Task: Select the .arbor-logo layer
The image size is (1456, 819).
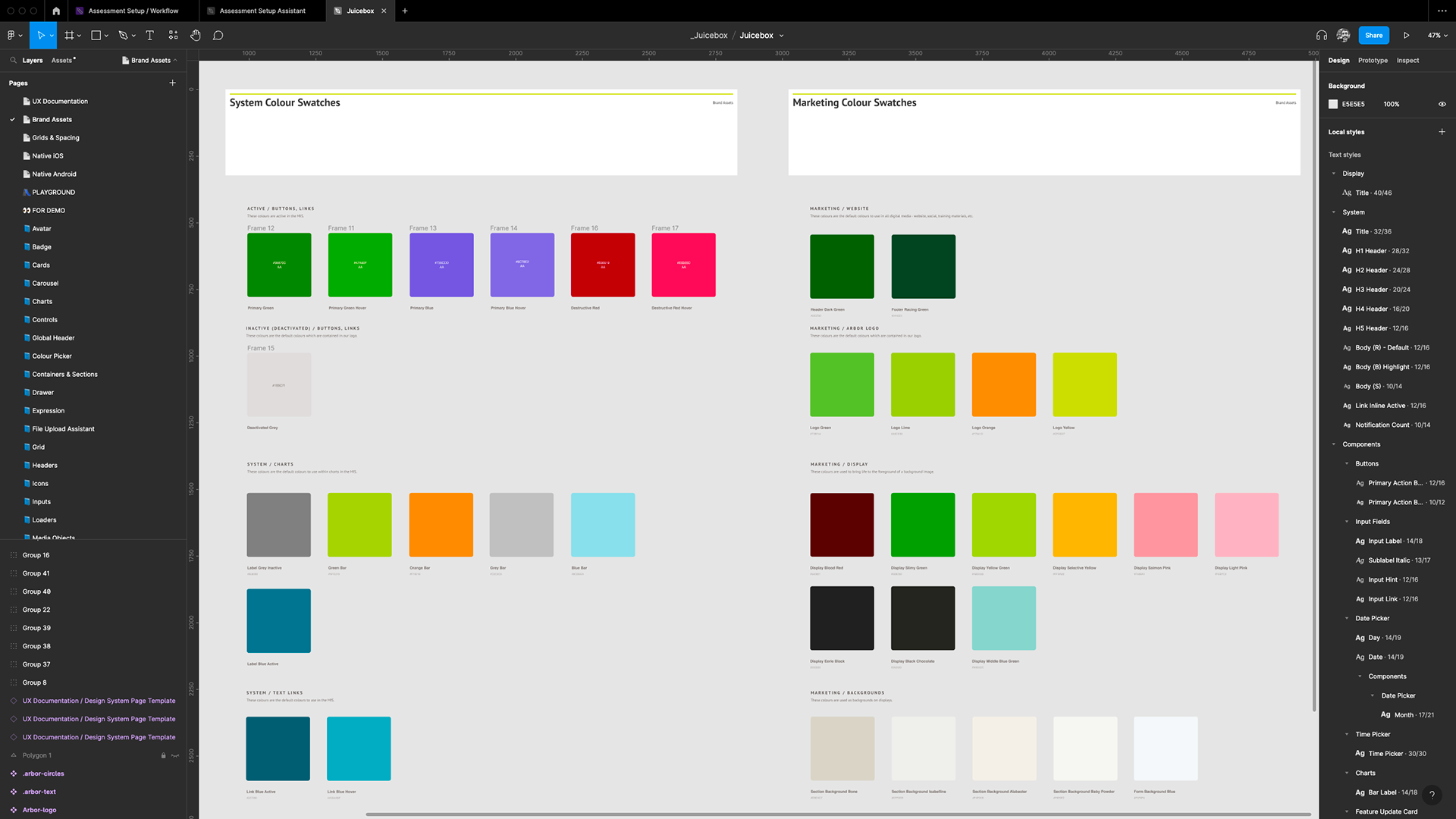Action: [x=39, y=810]
